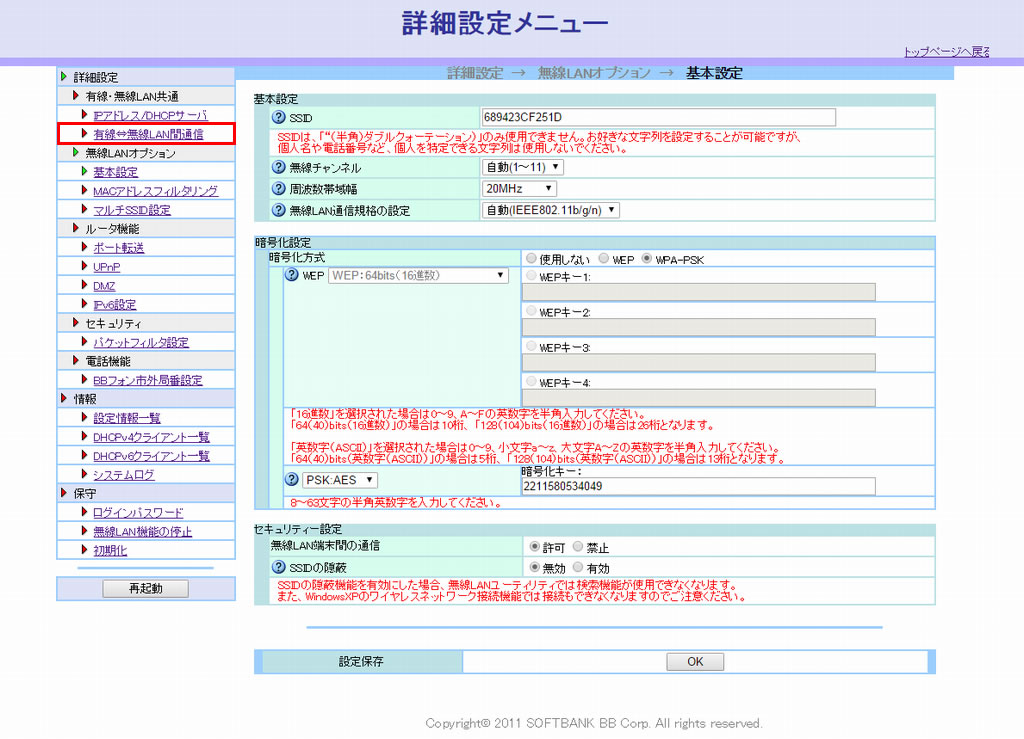
Task: Open the 無線チャンネル 自動(1~11) dropdown
Action: tap(522, 168)
